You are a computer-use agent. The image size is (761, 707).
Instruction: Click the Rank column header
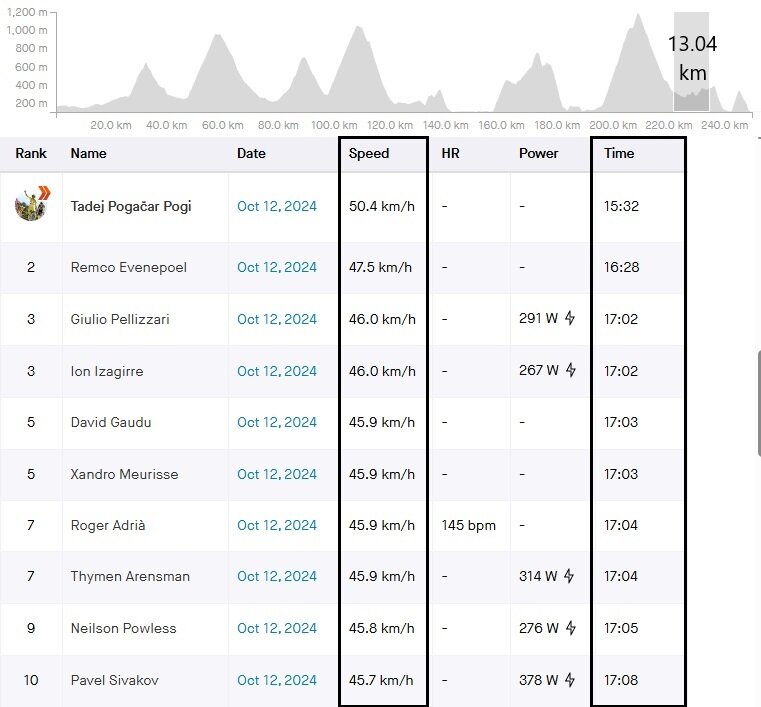31,154
